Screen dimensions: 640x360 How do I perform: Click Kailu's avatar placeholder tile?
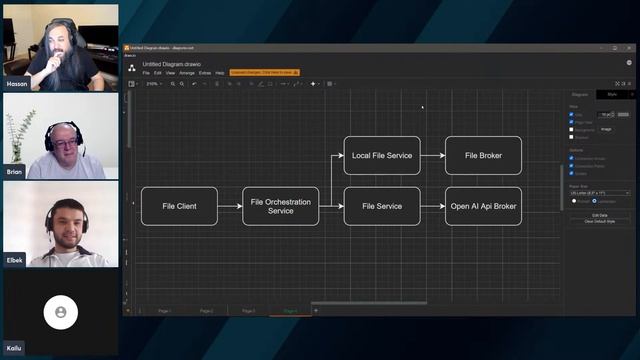click(x=61, y=312)
